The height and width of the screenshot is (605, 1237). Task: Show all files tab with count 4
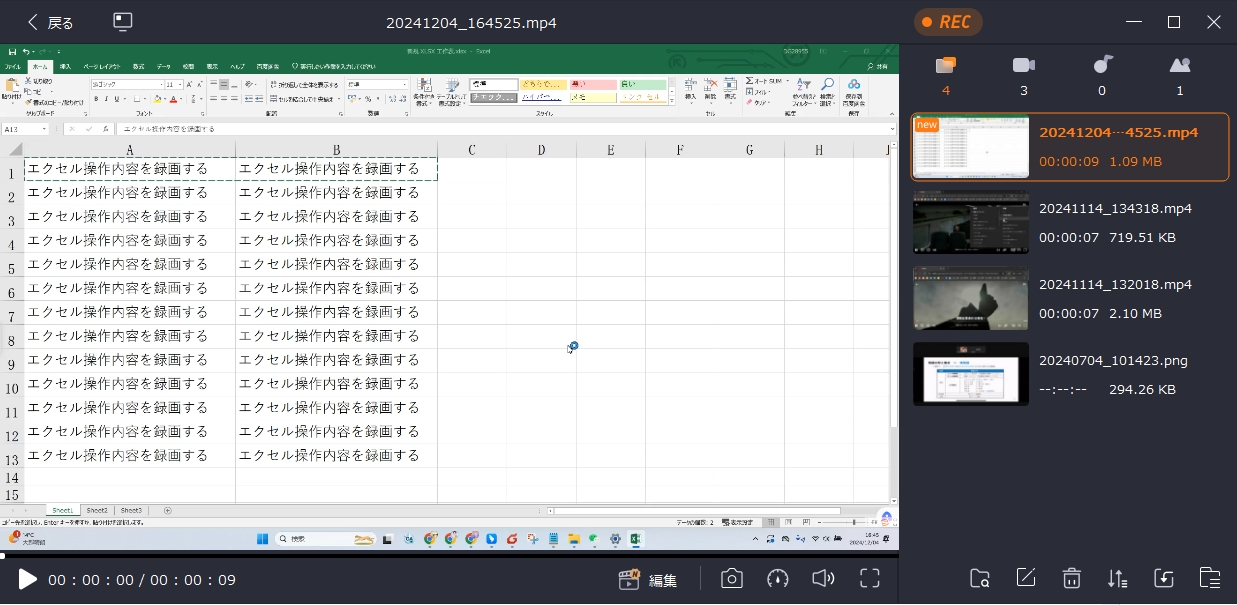point(945,74)
